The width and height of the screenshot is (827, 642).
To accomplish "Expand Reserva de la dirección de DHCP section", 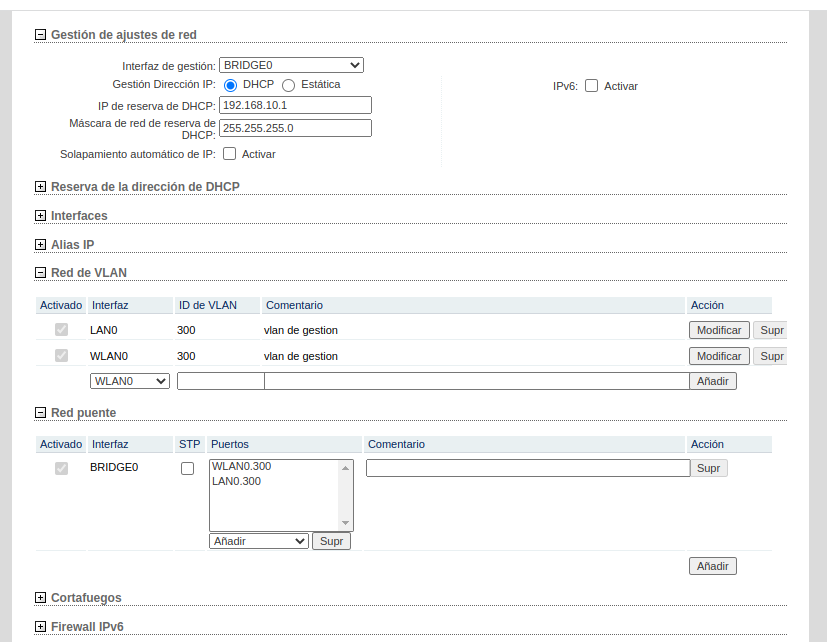I will (x=40, y=187).
